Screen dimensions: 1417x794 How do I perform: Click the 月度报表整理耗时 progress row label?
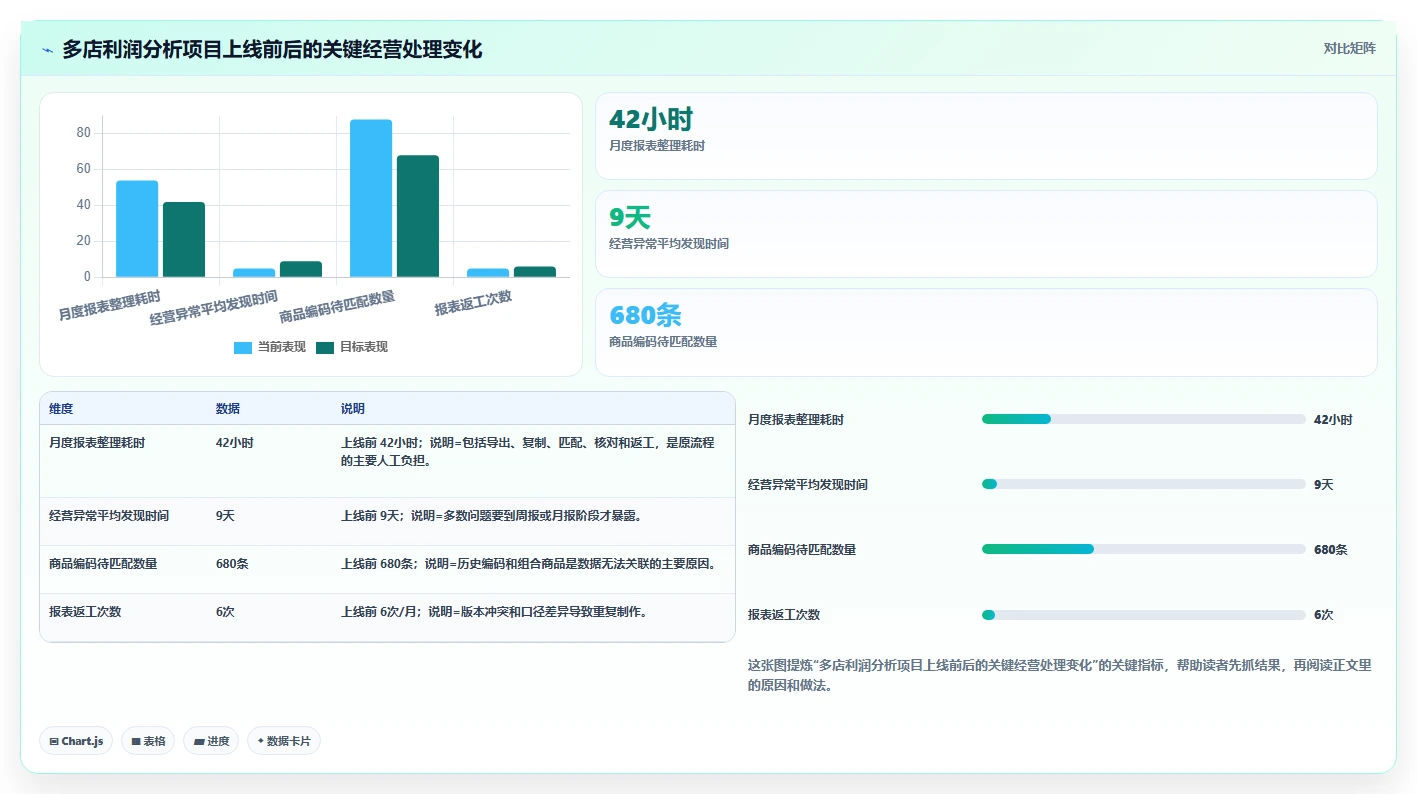796,420
